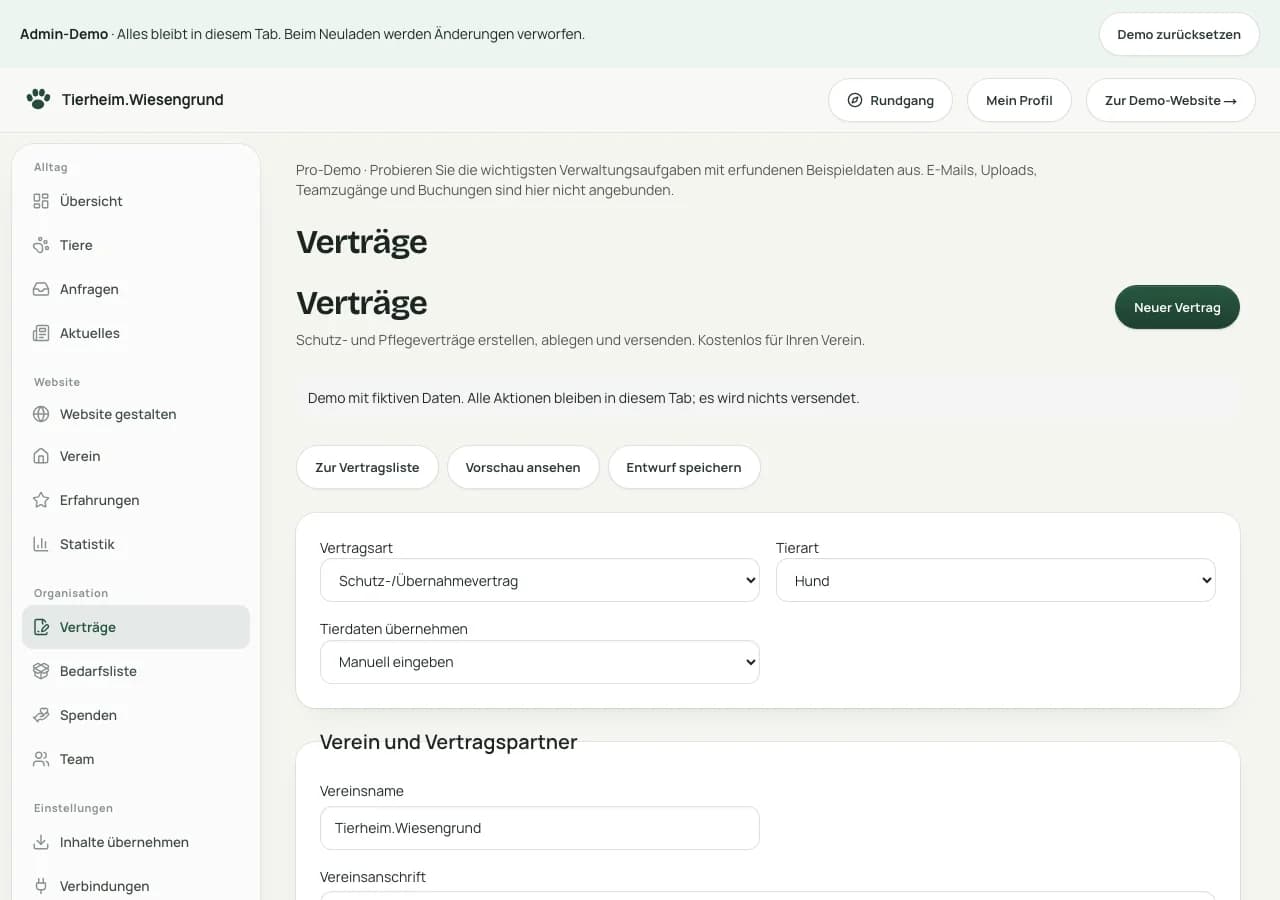Open Website gestalten
This screenshot has width=1280, height=900.
[136, 414]
